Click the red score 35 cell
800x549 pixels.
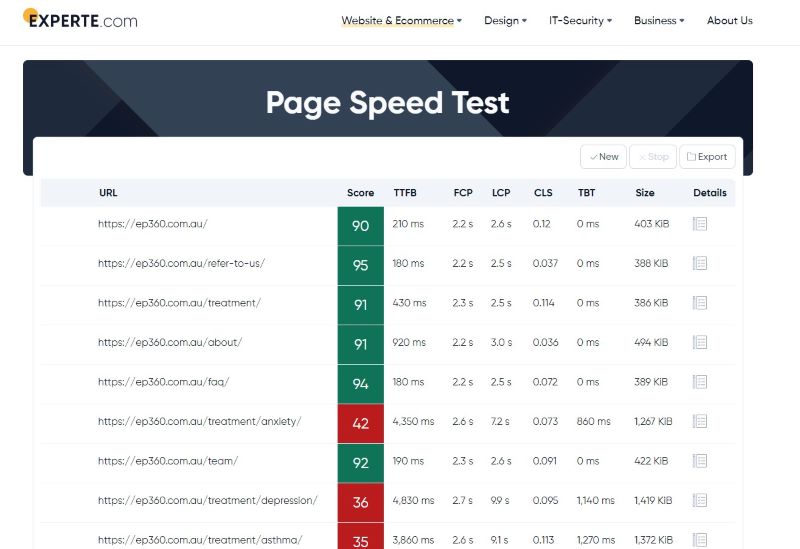(360, 537)
